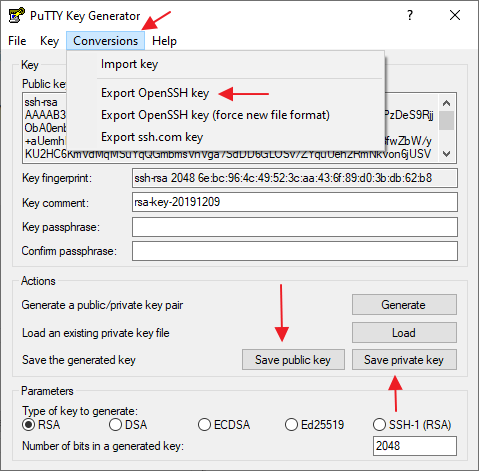Click the Key passphrase field
Image resolution: width=479 pixels, height=471 pixels.
coord(295,227)
